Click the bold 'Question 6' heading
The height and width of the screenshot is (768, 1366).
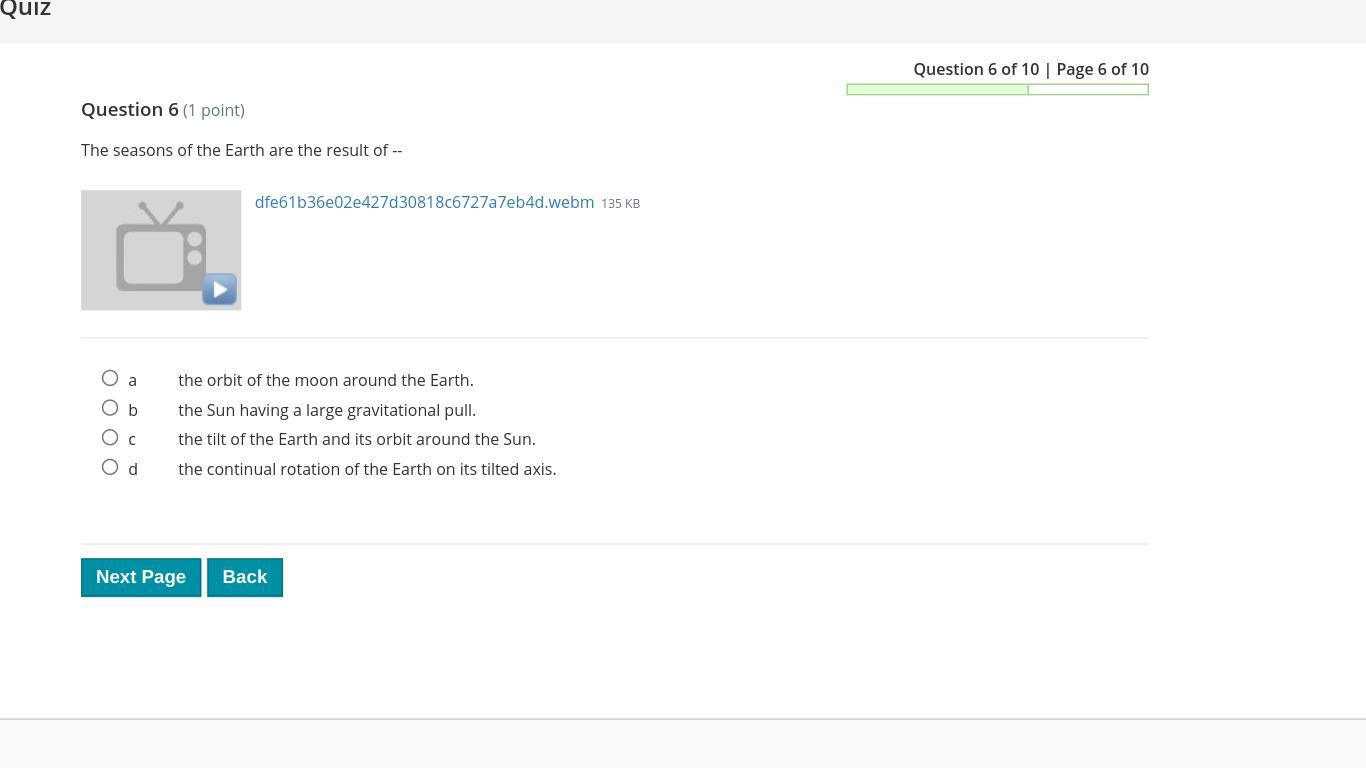[130, 110]
